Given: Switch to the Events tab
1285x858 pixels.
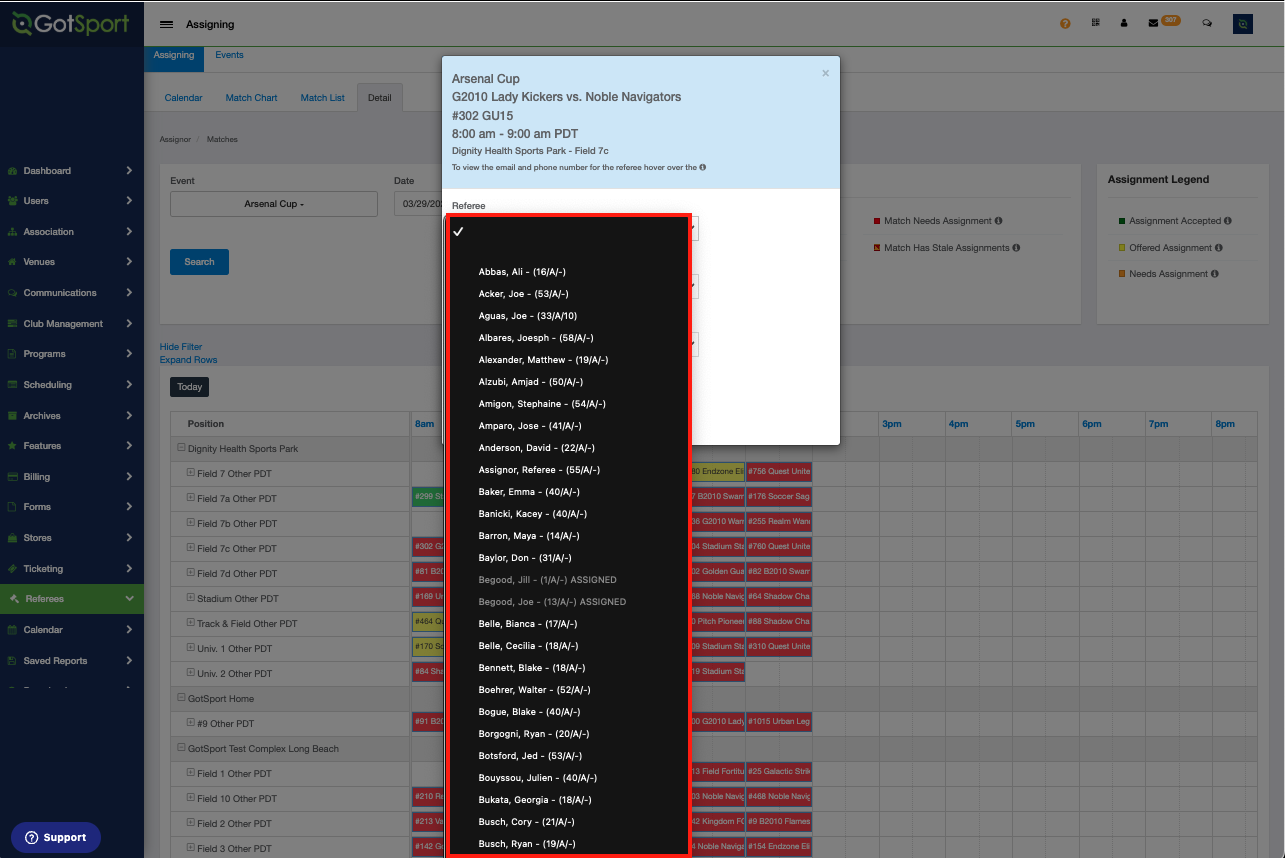Looking at the screenshot, I should pos(229,55).
